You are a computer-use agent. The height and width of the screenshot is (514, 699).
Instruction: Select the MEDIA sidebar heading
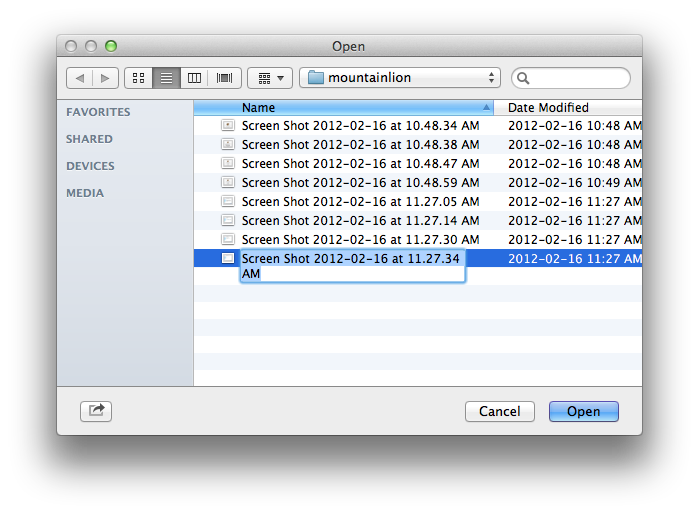(85, 193)
